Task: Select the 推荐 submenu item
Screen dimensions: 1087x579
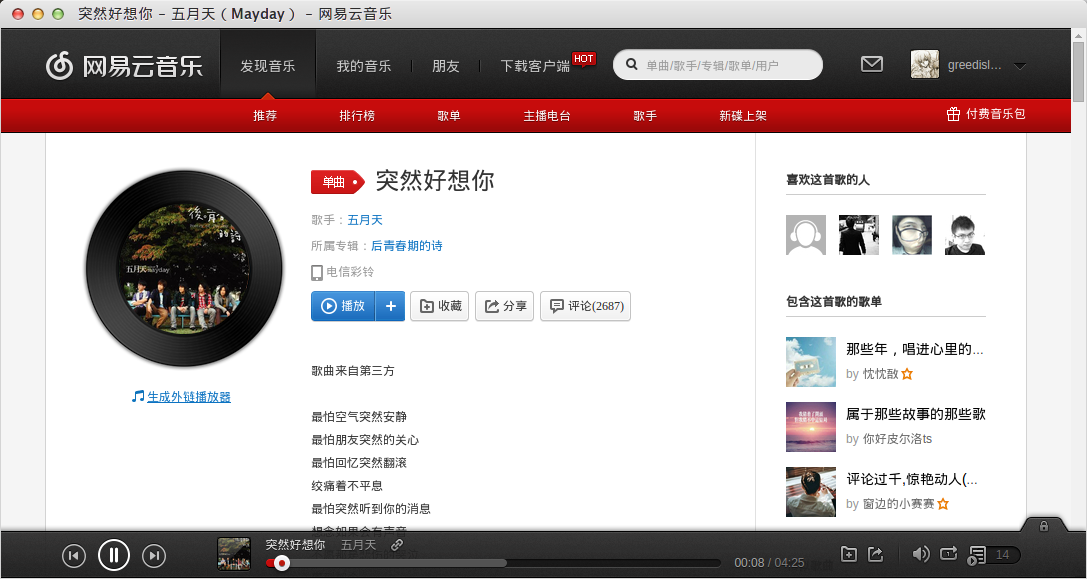Action: coord(265,116)
